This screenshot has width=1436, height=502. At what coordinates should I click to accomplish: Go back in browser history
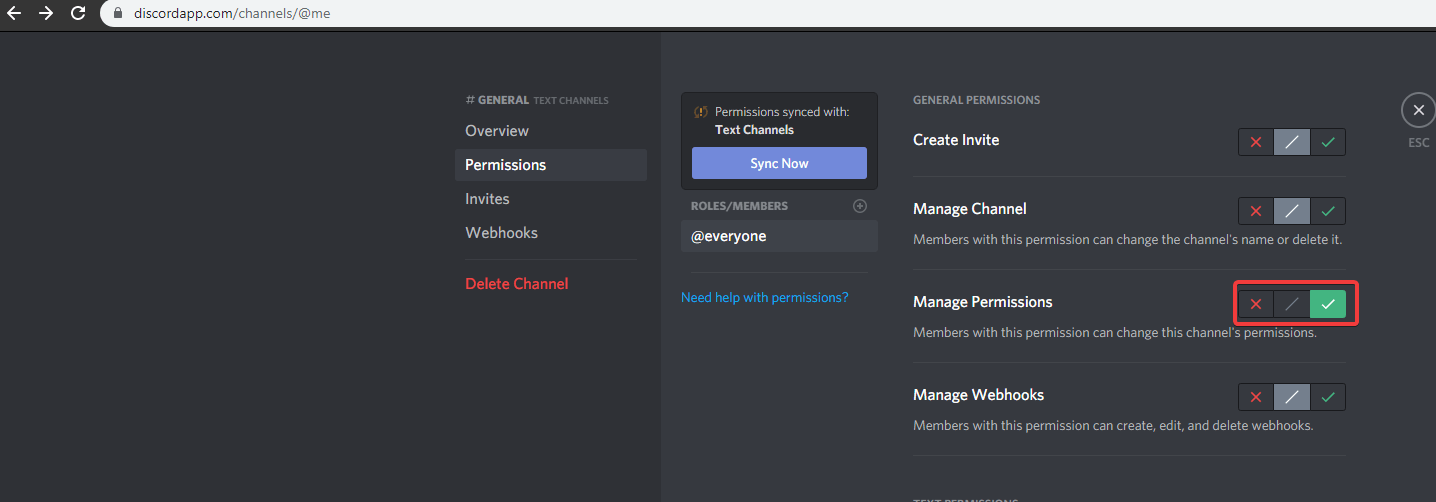[x=14, y=13]
